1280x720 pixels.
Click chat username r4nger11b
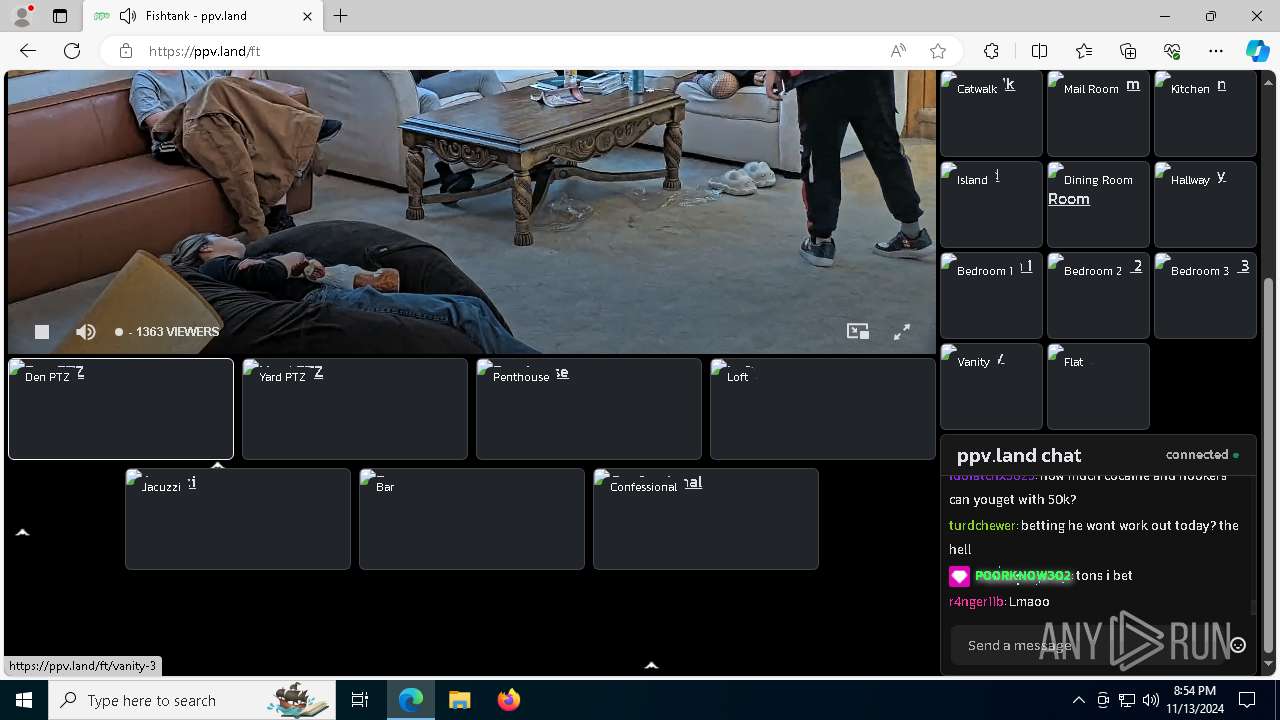click(x=977, y=601)
